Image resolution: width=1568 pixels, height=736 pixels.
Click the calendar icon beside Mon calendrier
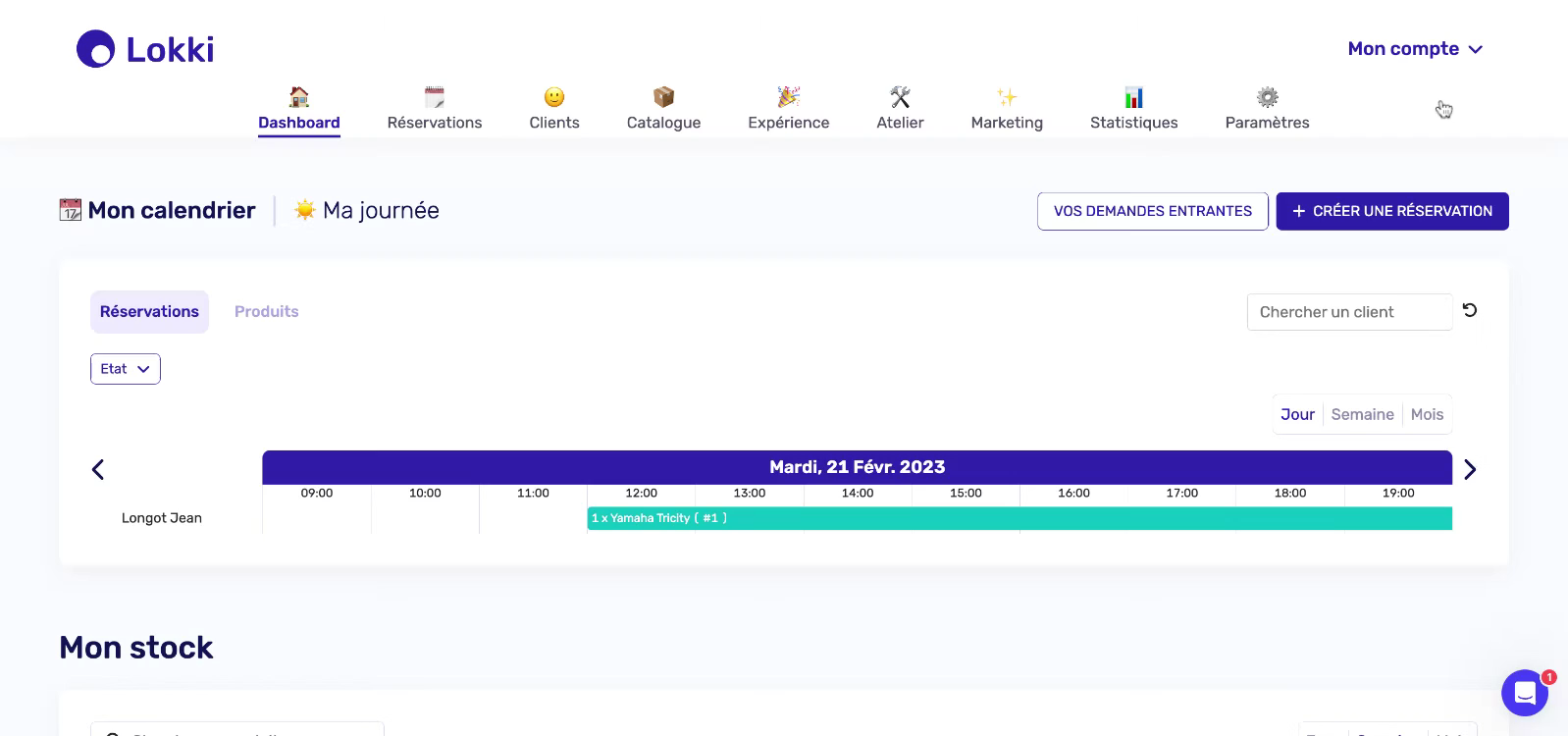(x=71, y=210)
